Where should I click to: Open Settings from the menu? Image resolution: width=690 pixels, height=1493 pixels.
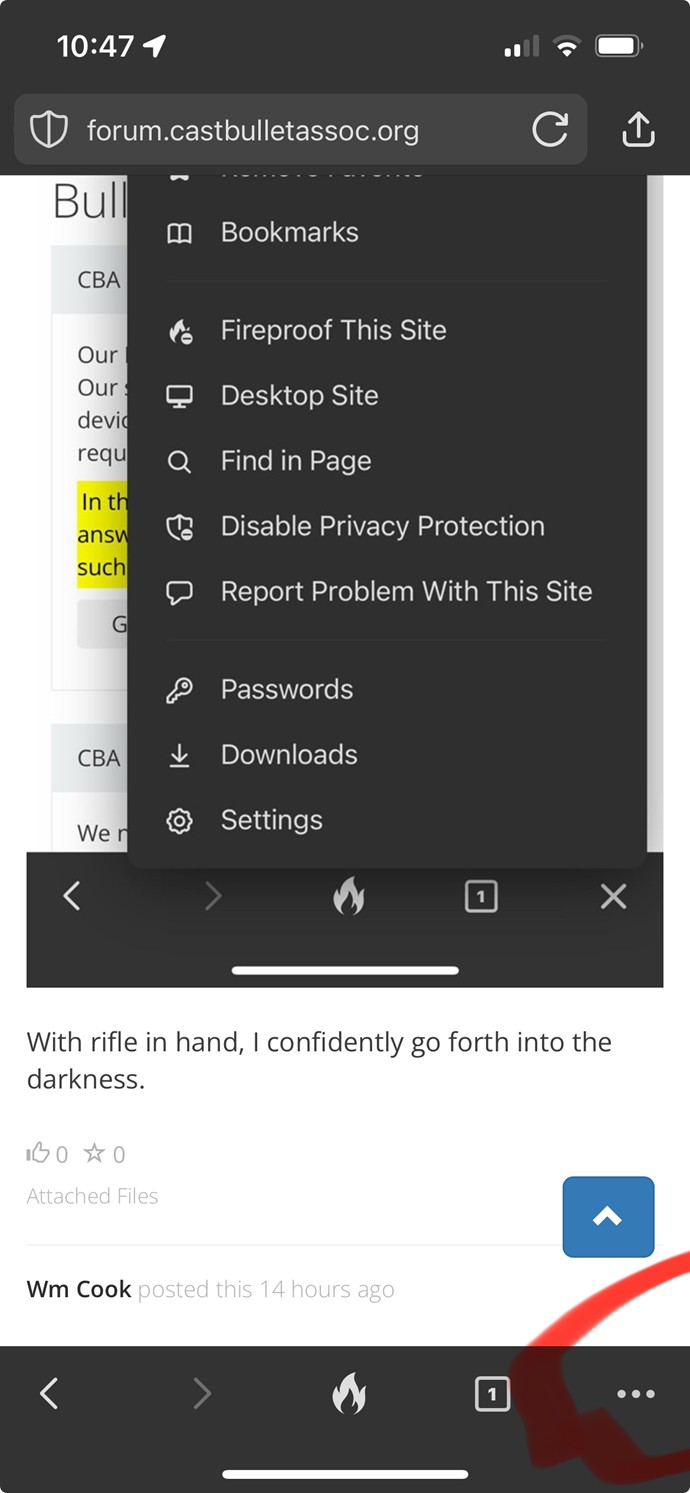386,821
